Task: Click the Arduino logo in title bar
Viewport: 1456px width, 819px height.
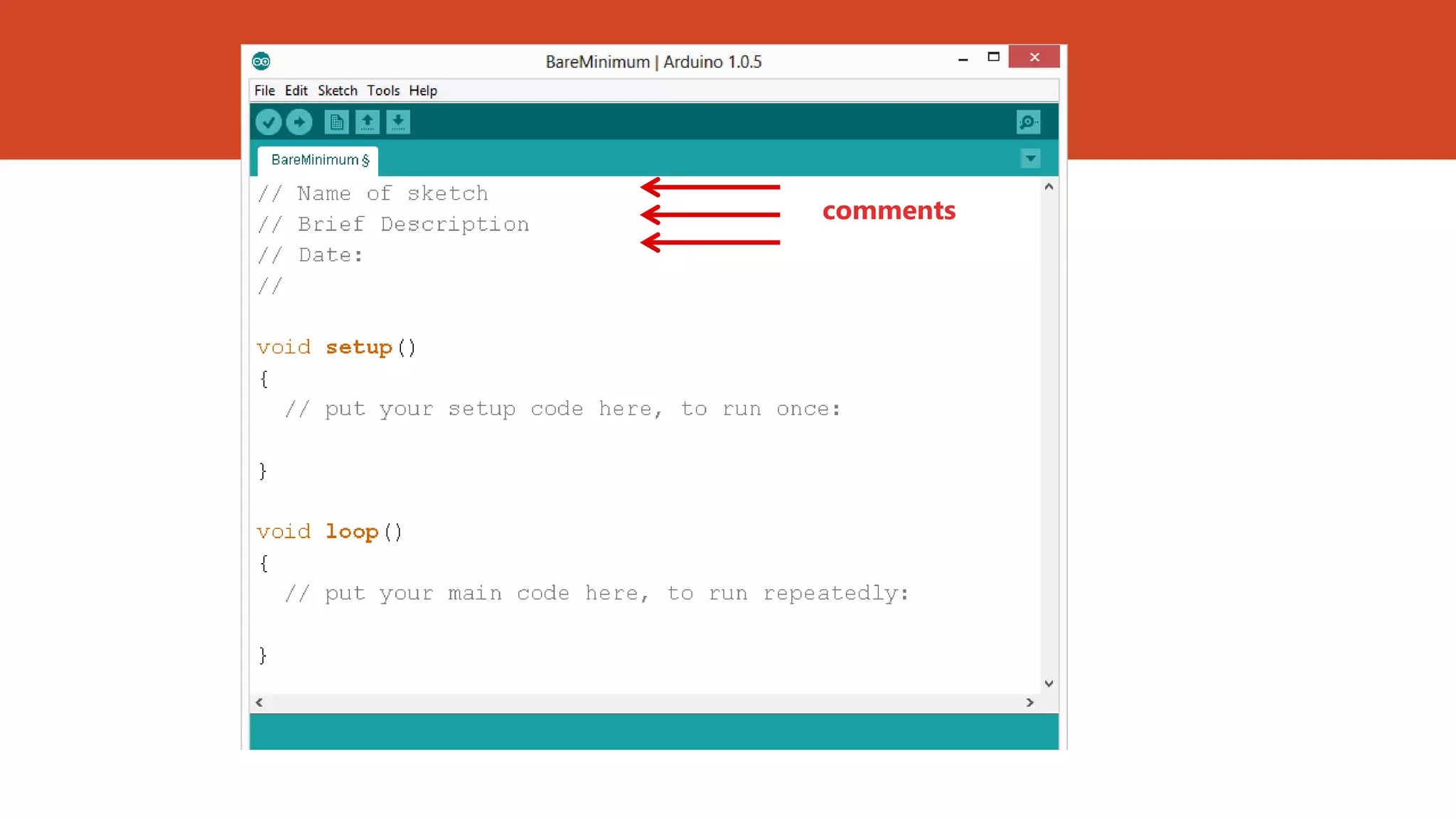Action: pyautogui.click(x=261, y=61)
